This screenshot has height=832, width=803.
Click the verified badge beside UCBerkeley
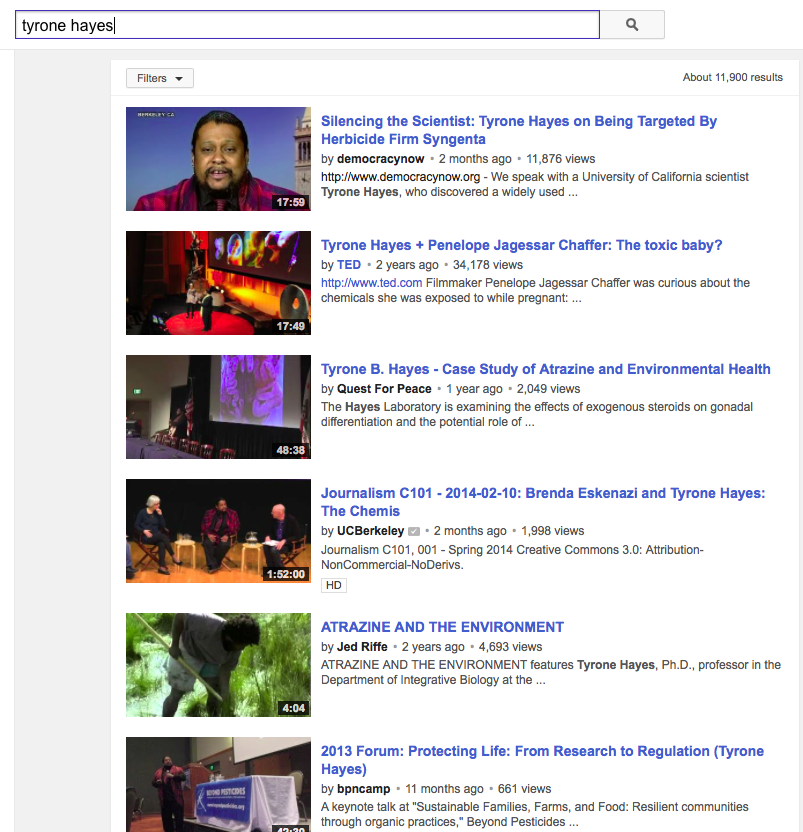[414, 531]
